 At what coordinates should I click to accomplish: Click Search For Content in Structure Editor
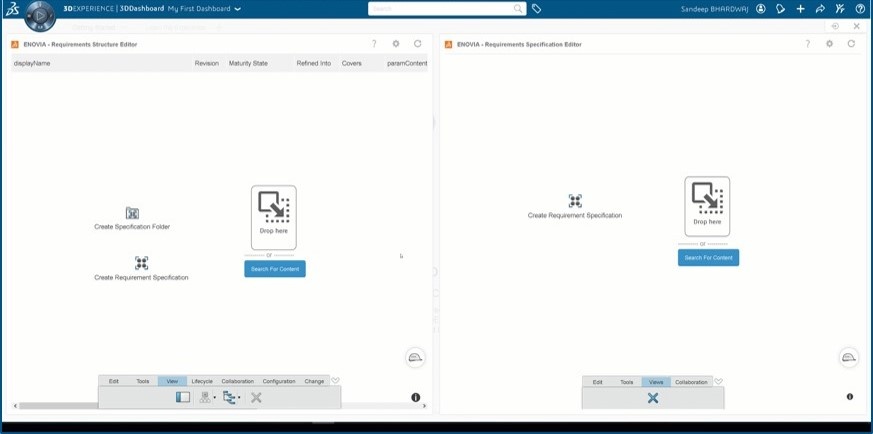[275, 269]
